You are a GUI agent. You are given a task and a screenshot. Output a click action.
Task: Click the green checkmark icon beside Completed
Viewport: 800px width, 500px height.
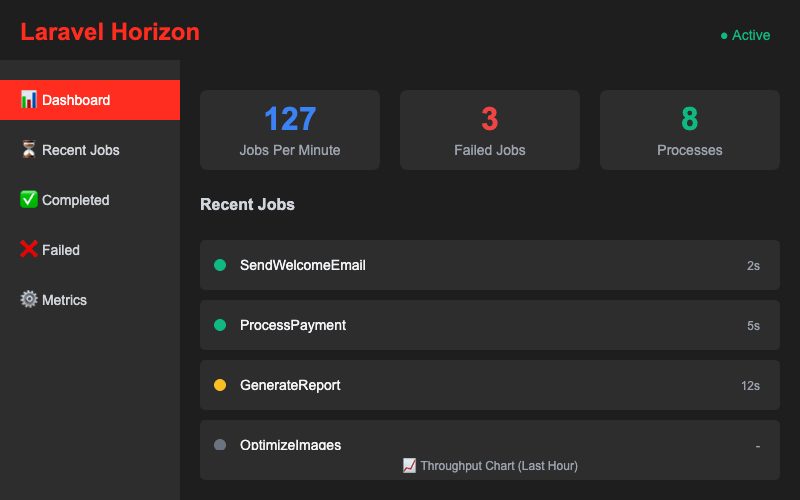[x=29, y=199]
